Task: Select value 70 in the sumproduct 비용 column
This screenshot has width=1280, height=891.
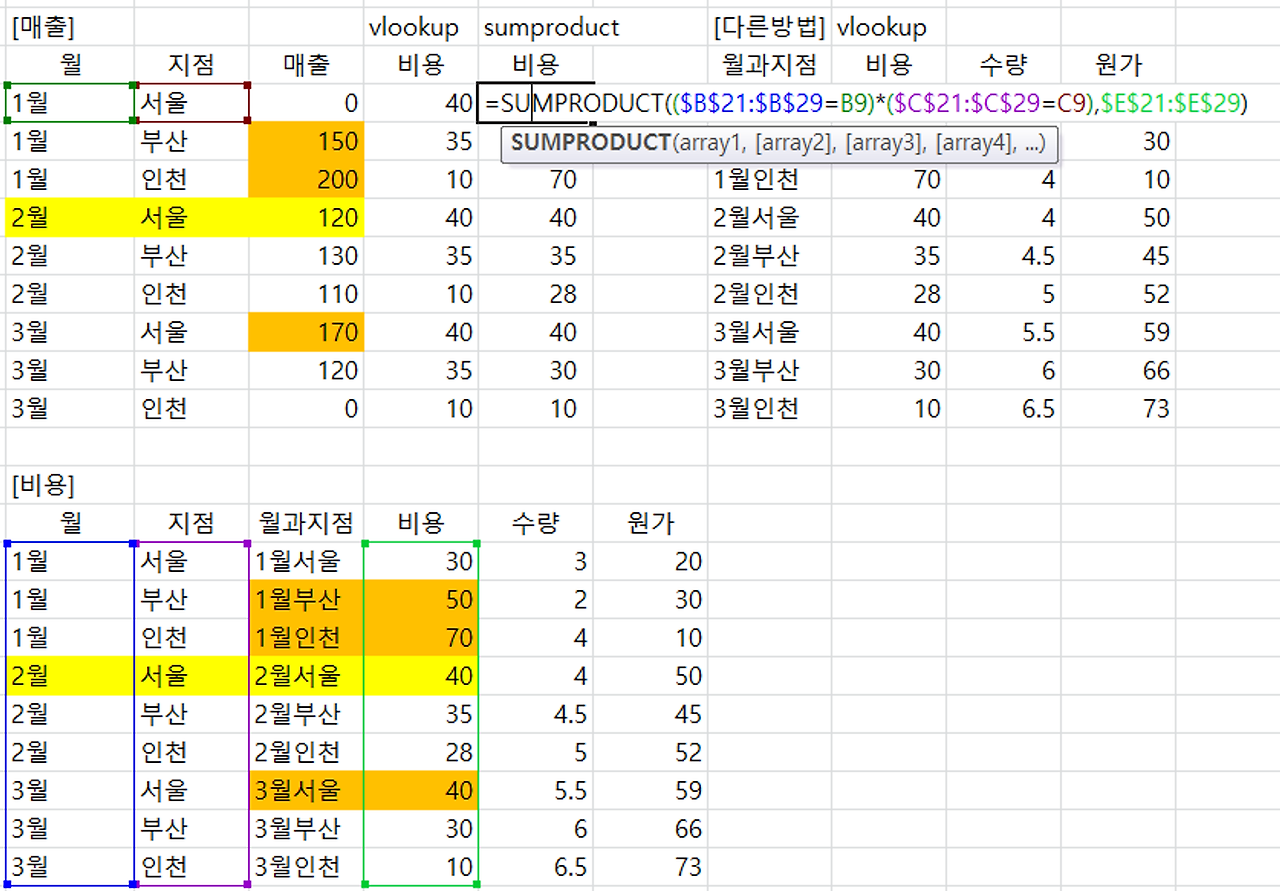Action: 536,180
